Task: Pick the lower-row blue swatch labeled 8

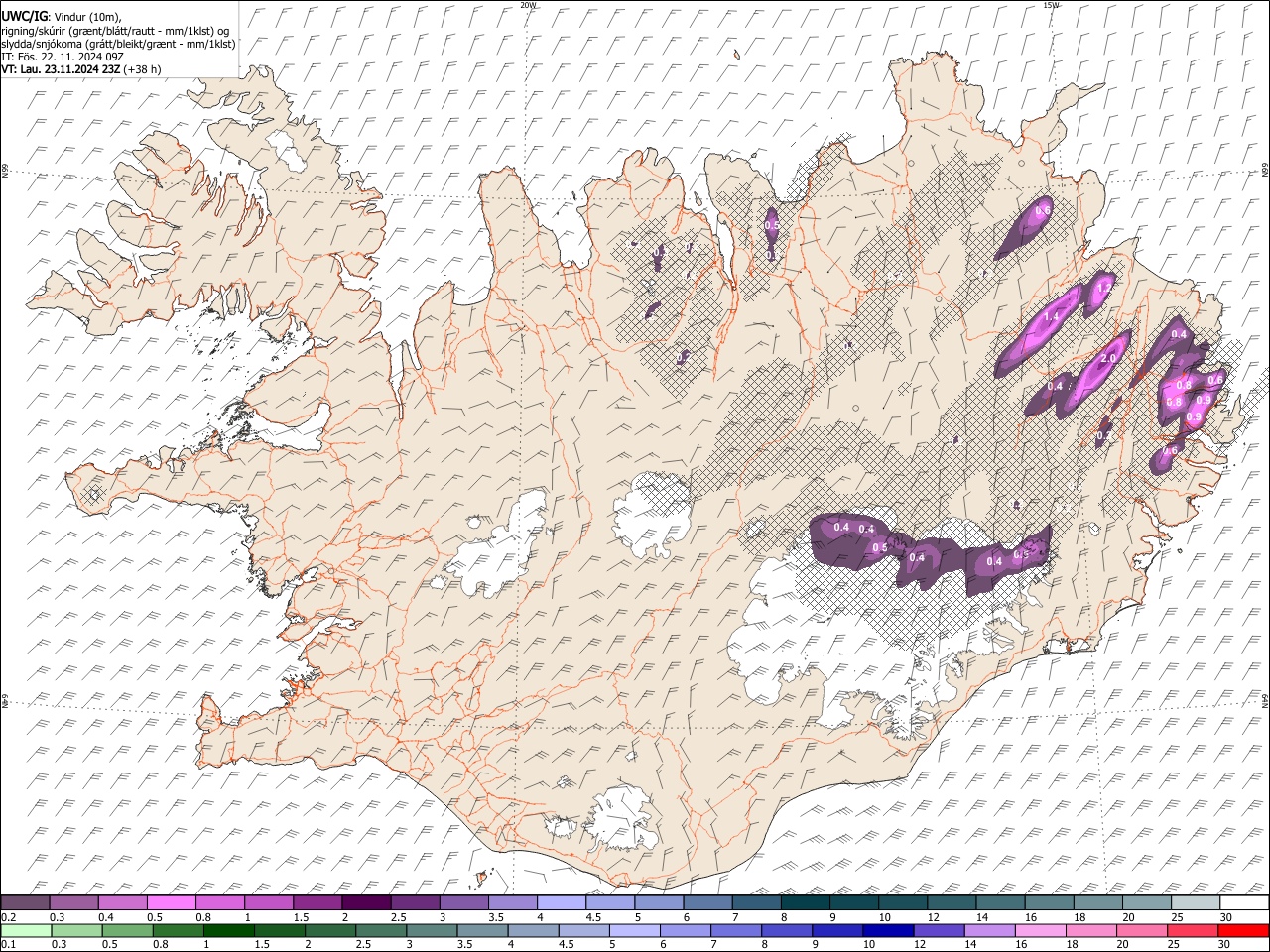Action: click(786, 930)
